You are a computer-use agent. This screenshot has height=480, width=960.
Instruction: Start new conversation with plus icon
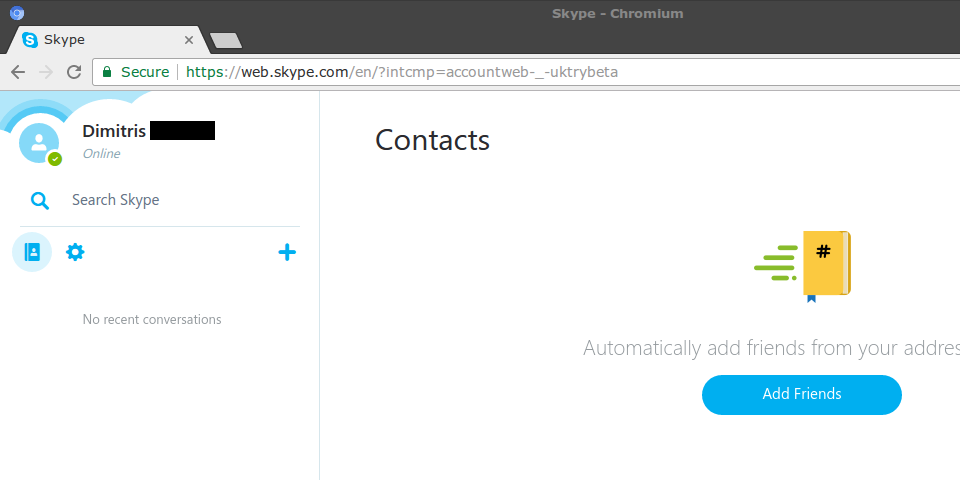287,252
